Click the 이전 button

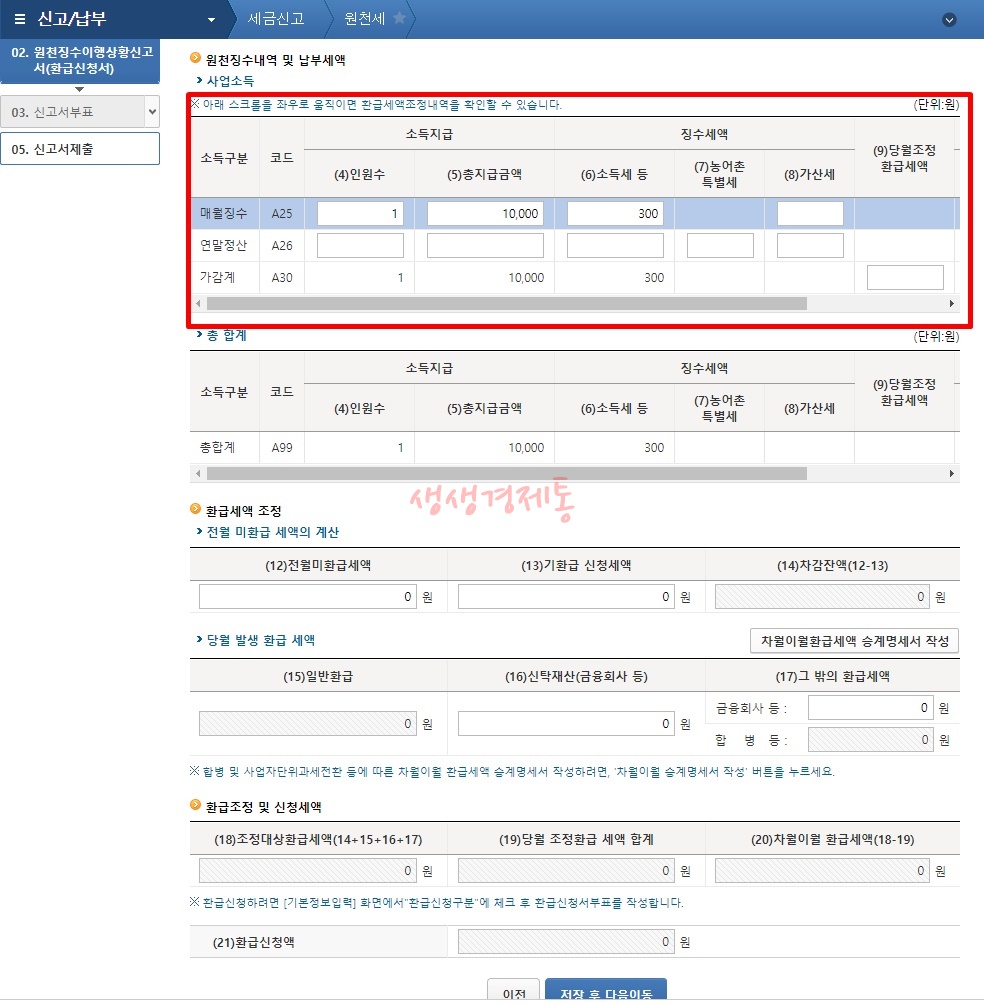[513, 993]
